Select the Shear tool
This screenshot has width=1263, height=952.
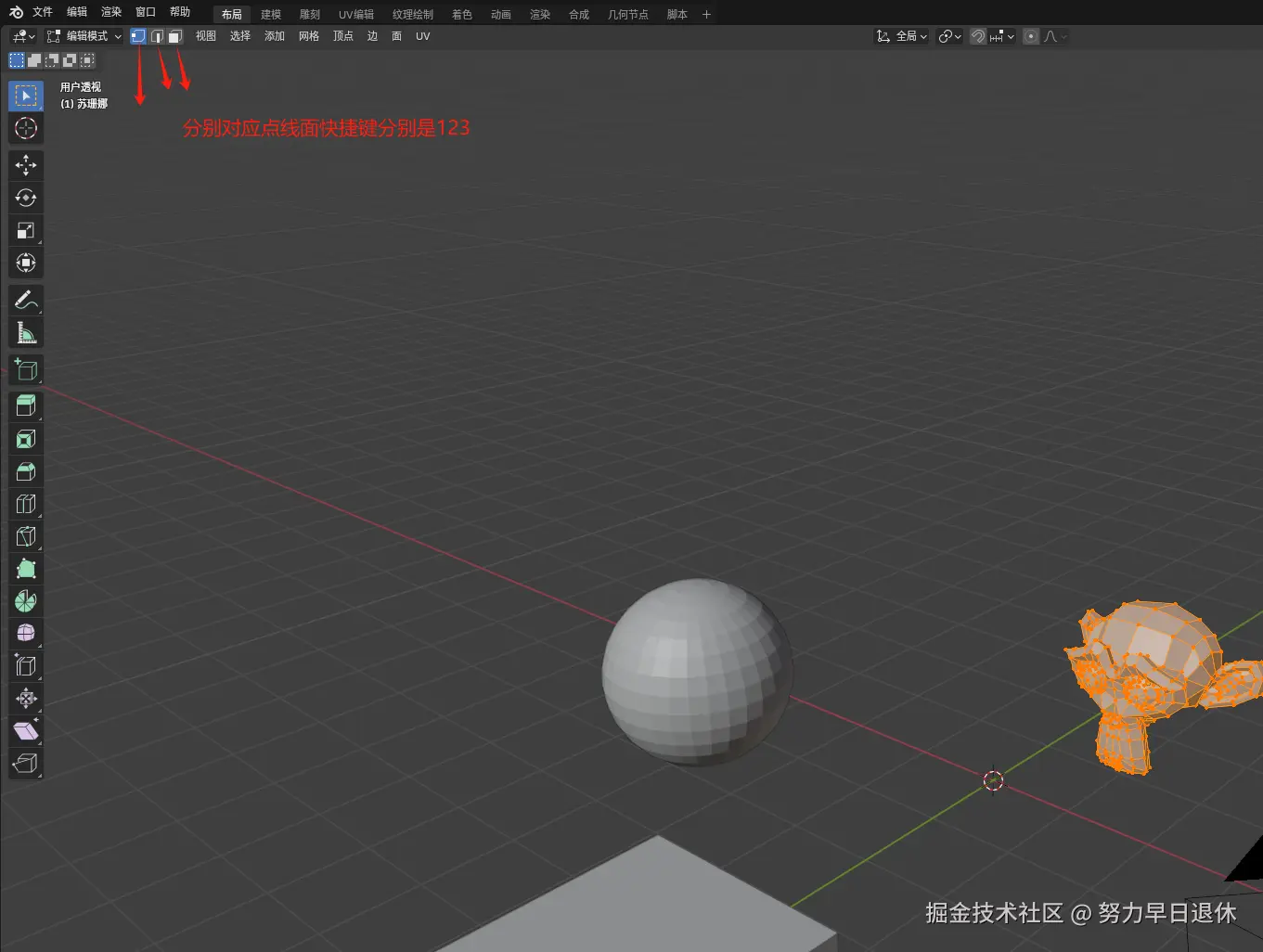pyautogui.click(x=26, y=731)
